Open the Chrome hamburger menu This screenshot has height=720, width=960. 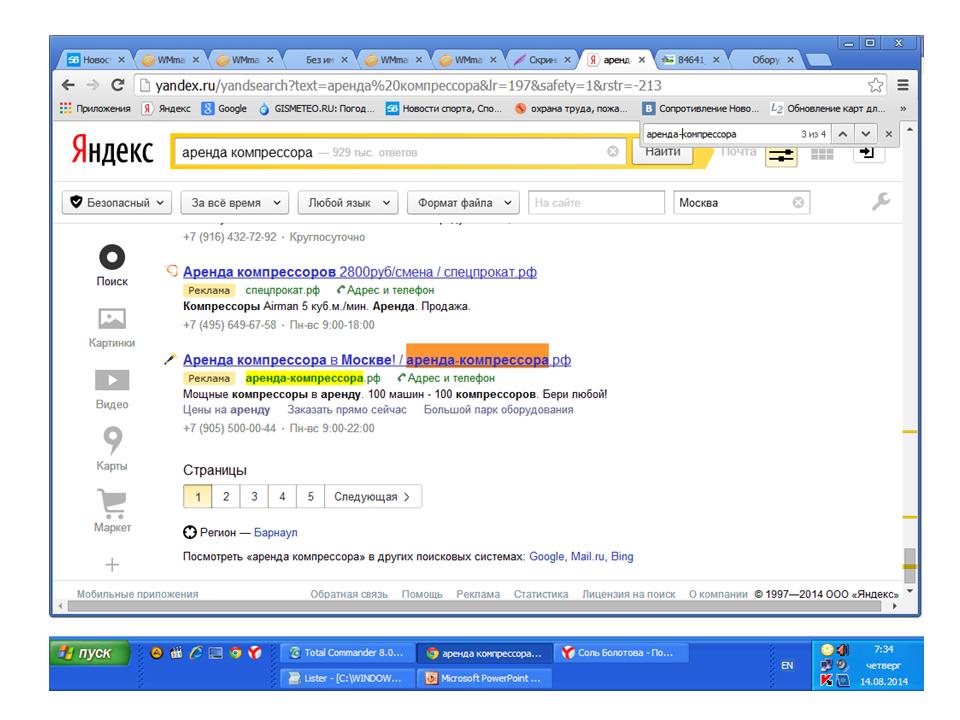(902, 85)
